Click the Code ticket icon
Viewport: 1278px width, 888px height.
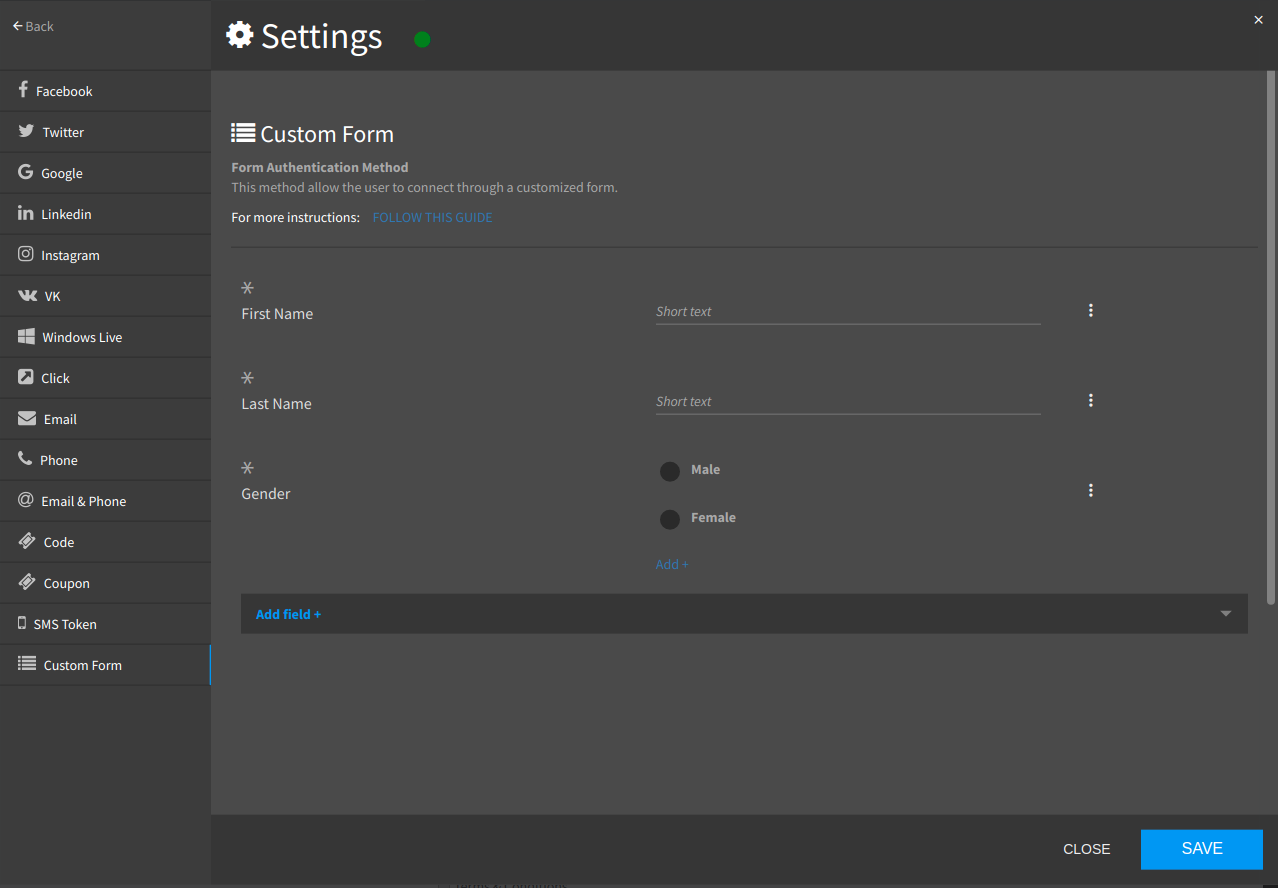(27, 541)
